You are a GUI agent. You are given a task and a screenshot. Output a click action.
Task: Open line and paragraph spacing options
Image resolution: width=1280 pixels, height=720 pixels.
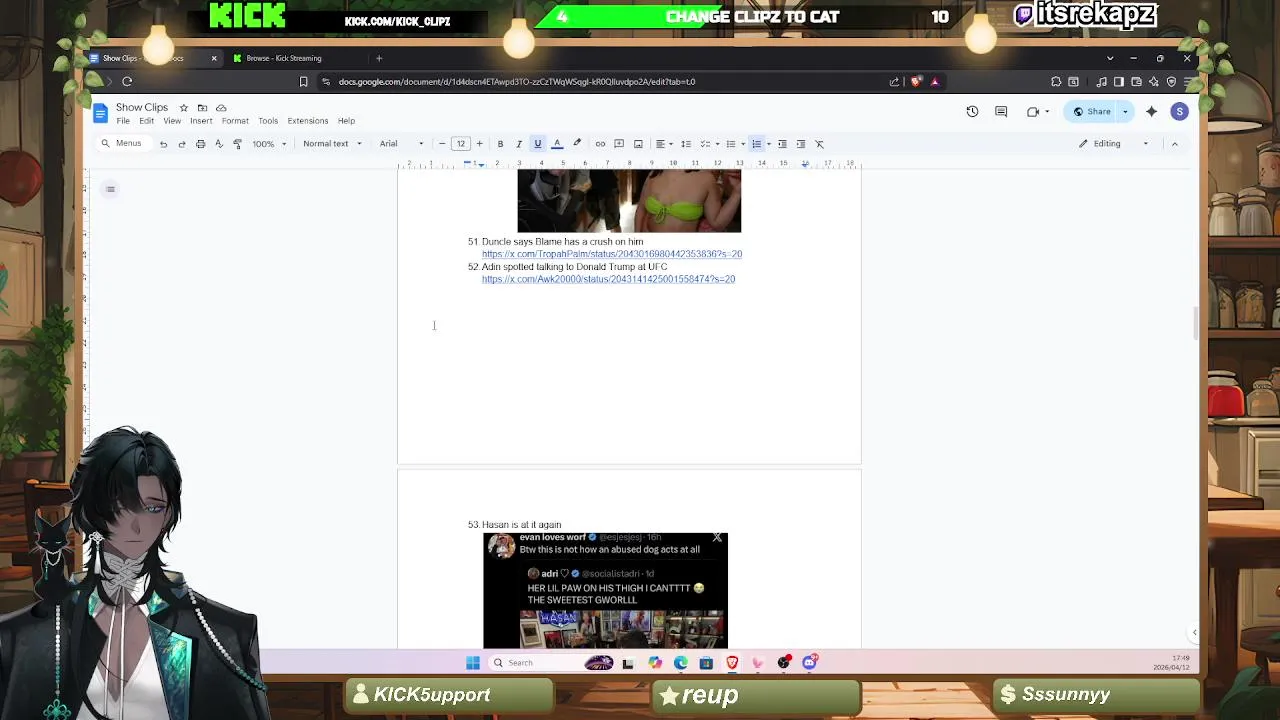click(x=686, y=144)
